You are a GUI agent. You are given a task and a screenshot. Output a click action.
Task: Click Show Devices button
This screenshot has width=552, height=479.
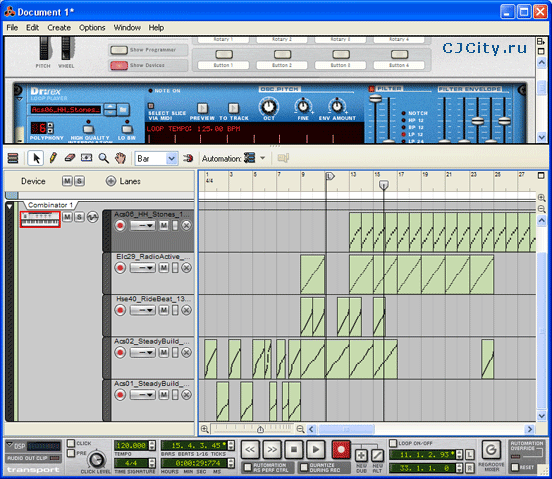(x=119, y=65)
